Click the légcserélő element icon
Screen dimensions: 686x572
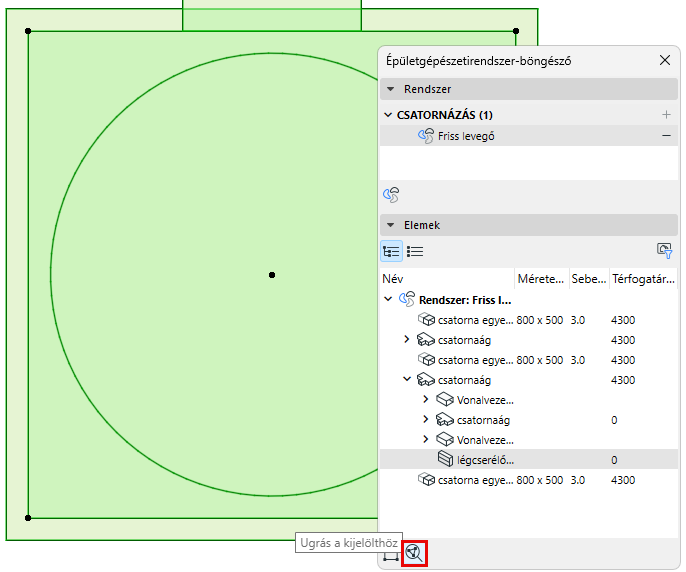point(445,459)
